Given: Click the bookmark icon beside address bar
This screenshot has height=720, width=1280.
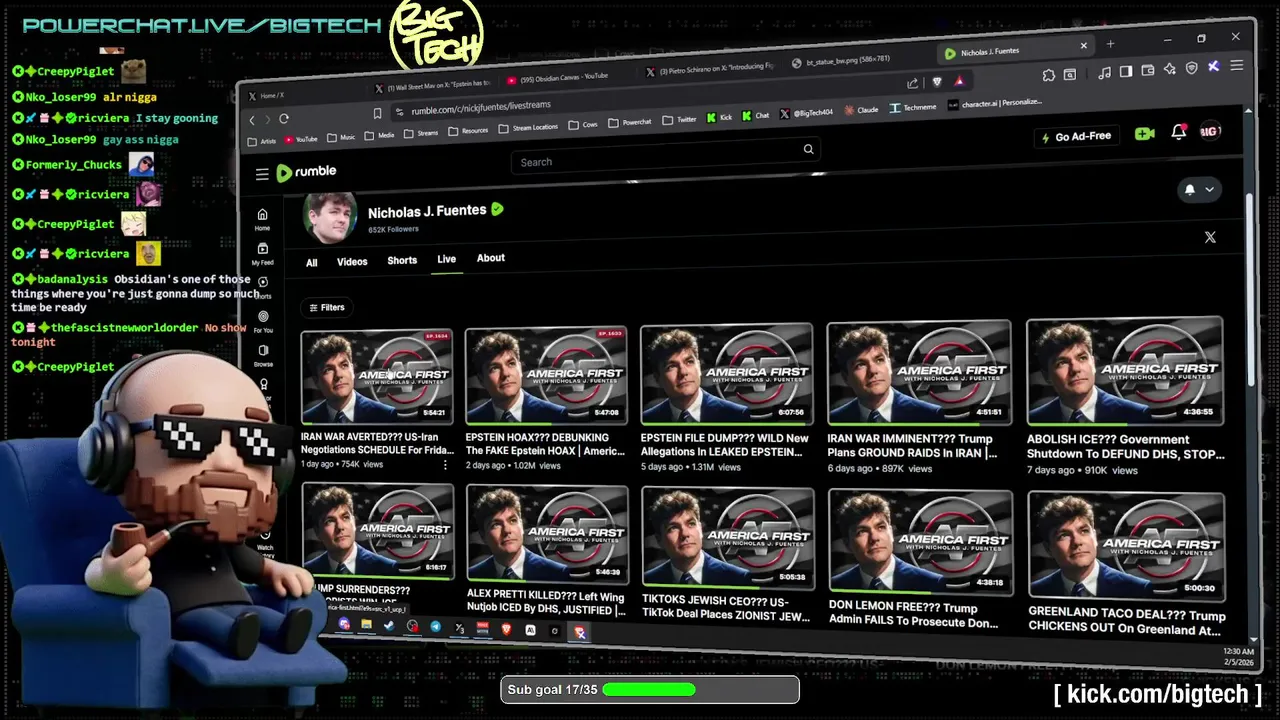Looking at the screenshot, I should click(377, 113).
